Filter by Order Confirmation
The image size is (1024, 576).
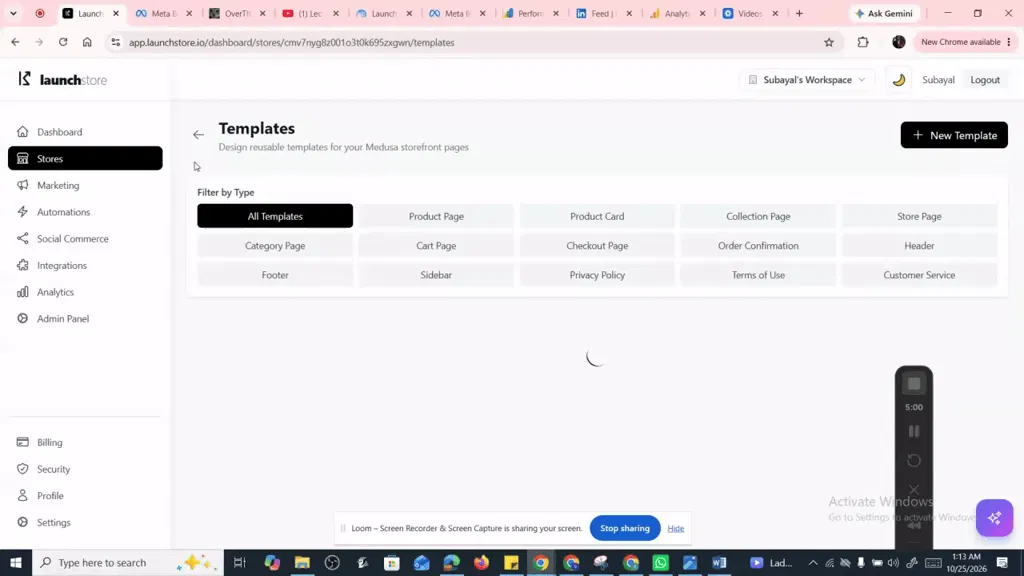(x=758, y=246)
